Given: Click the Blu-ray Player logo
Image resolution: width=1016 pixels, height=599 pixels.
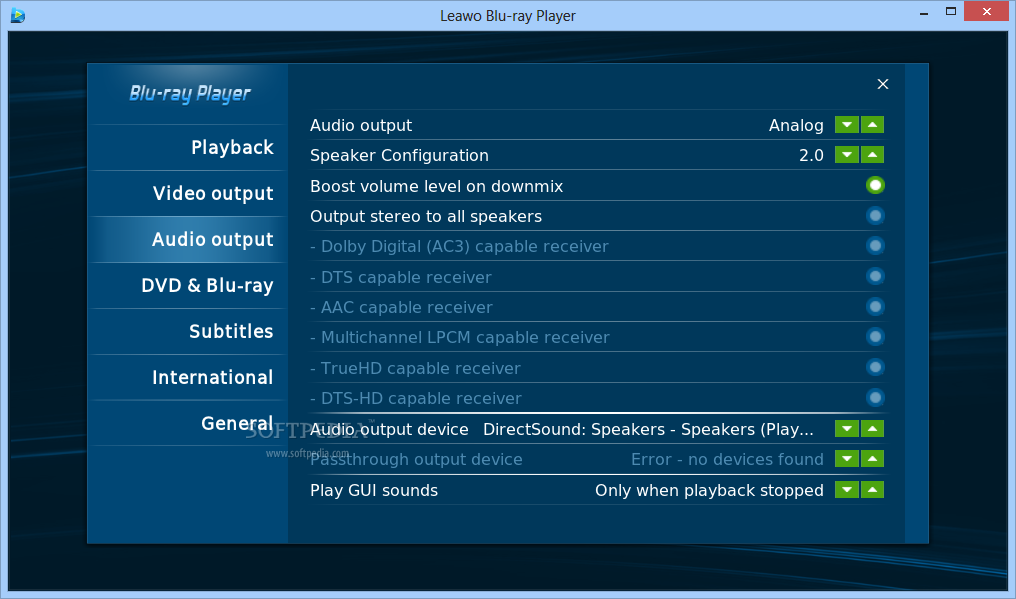Looking at the screenshot, I should pyautogui.click(x=190, y=94).
